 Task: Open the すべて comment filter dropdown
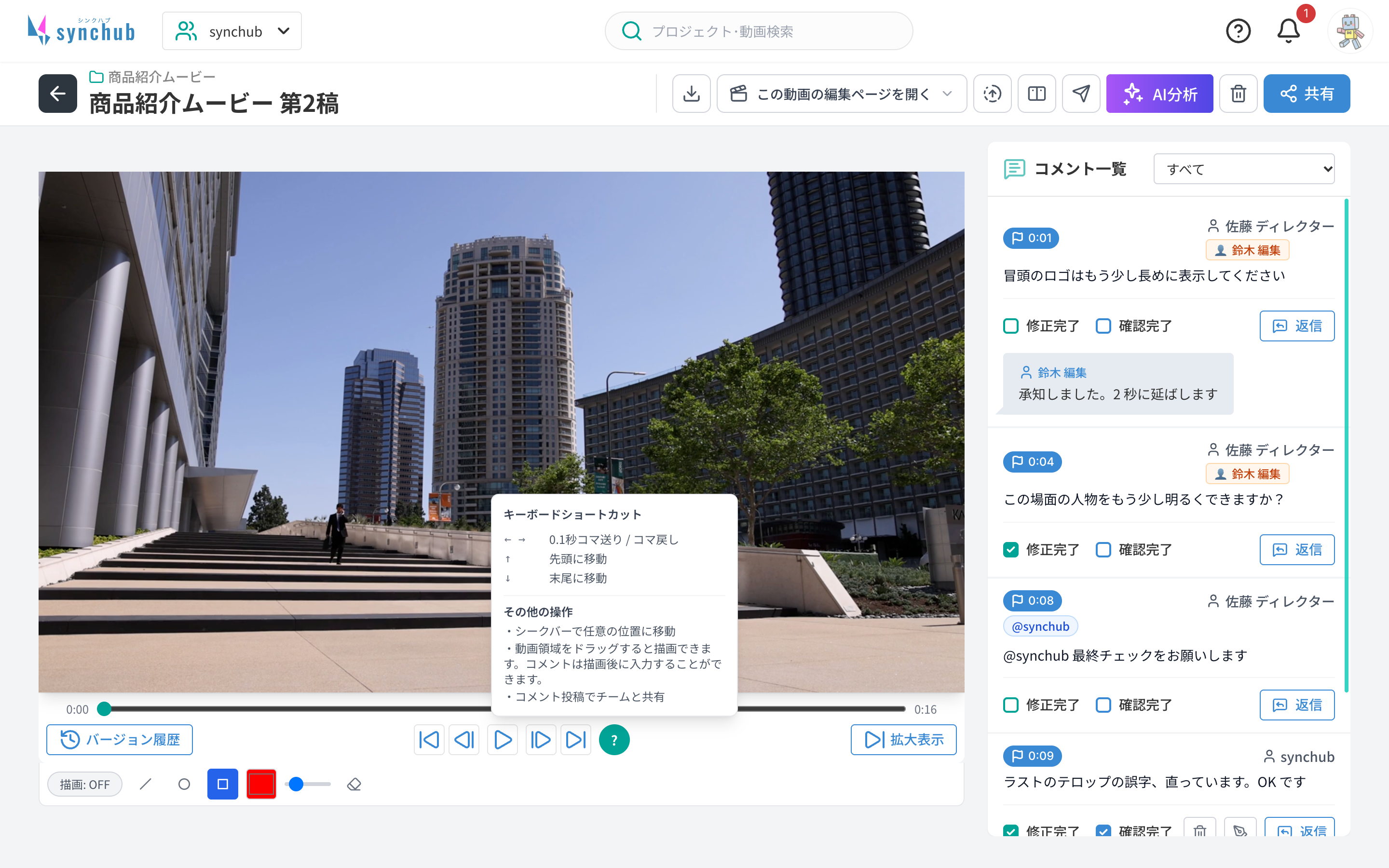[1244, 169]
